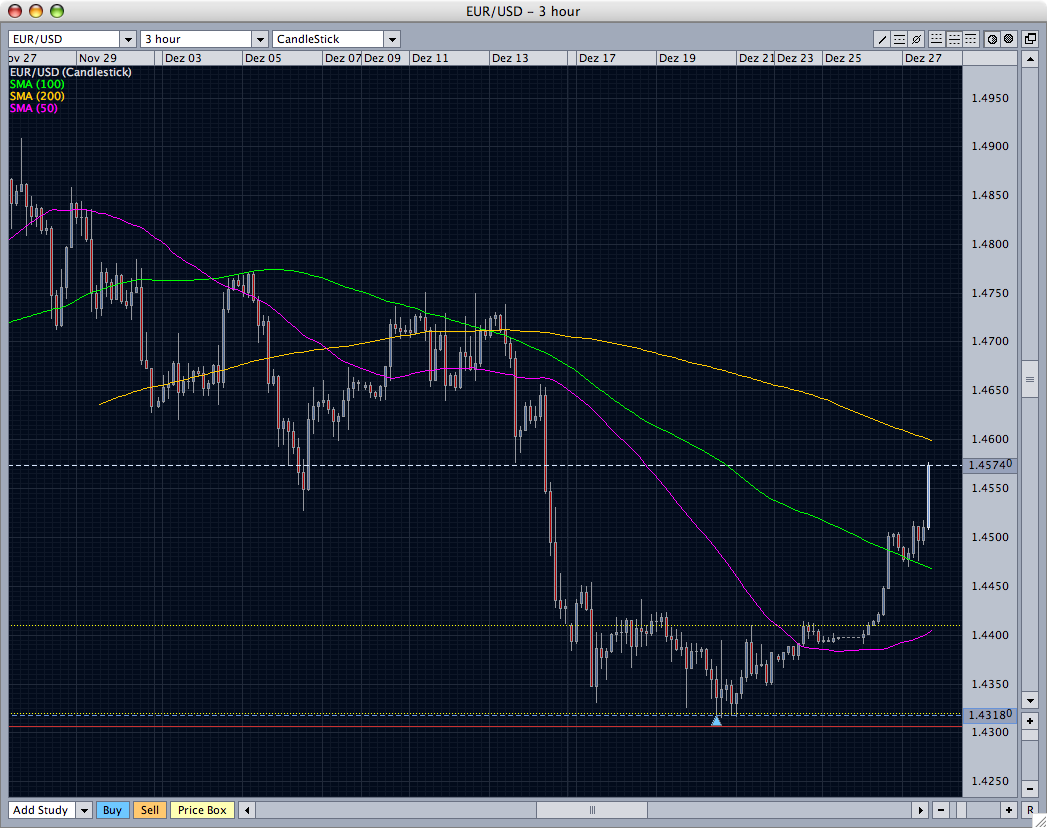
Task: Click the dark theme circle icon
Action: [x=1006, y=38]
